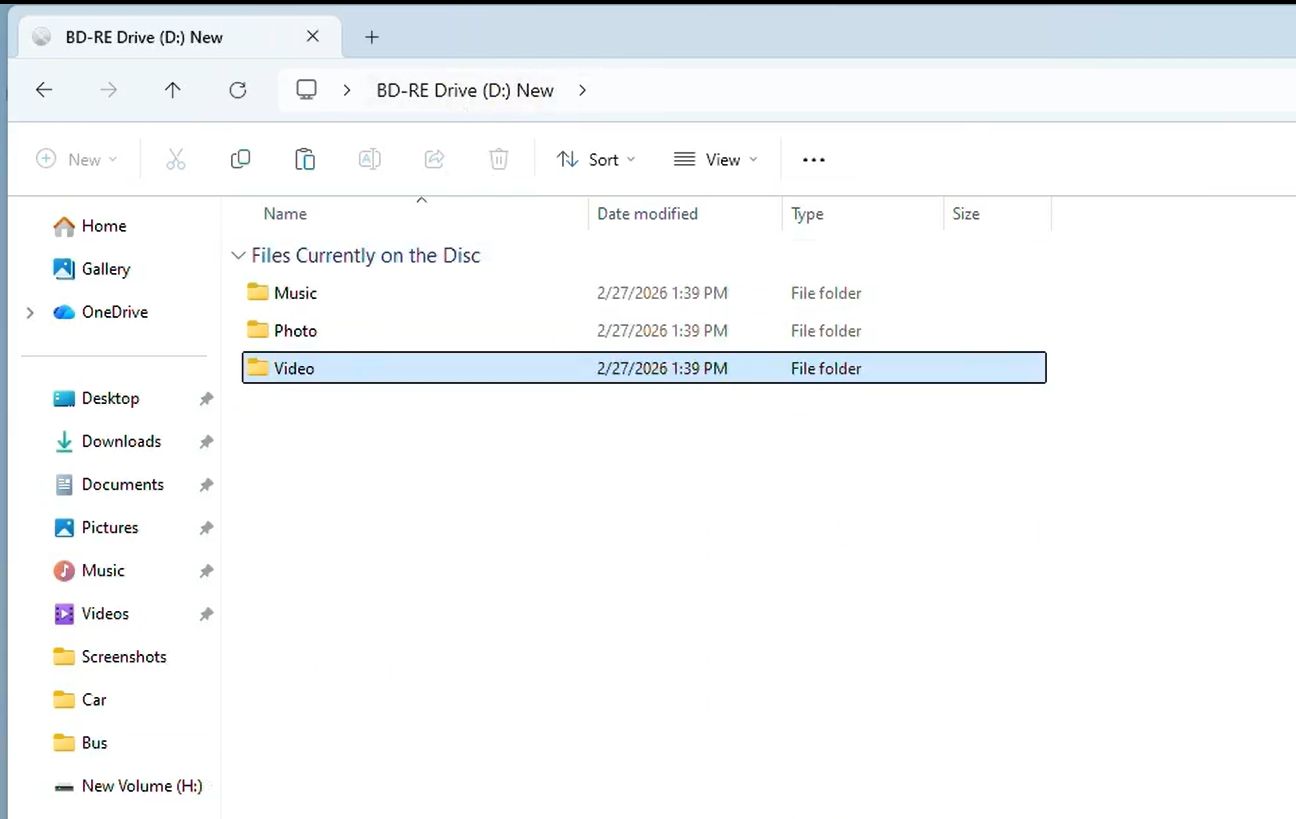
Task: Open a new Explorer tab
Action: [x=371, y=36]
